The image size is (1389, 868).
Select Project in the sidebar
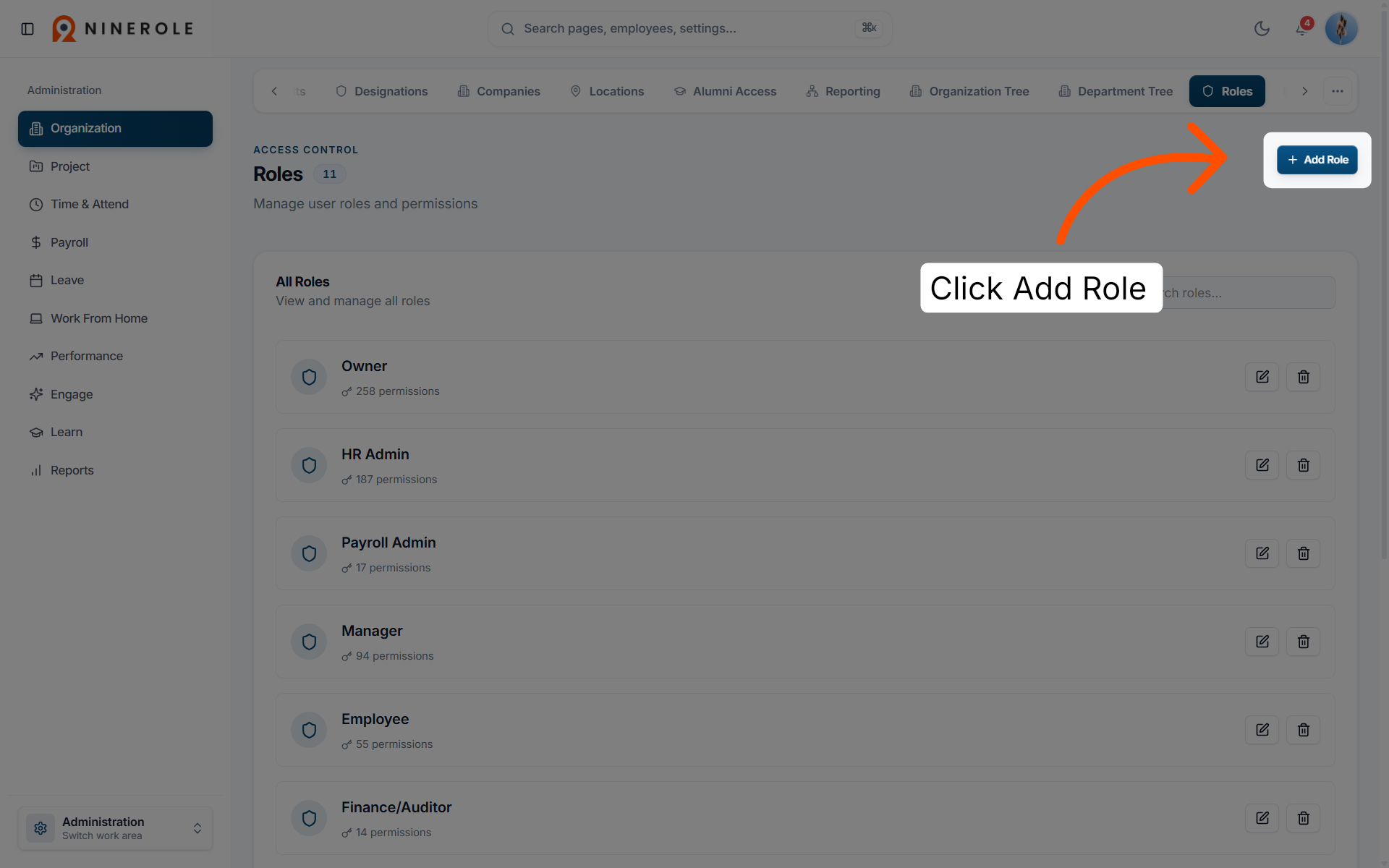pyautogui.click(x=115, y=166)
